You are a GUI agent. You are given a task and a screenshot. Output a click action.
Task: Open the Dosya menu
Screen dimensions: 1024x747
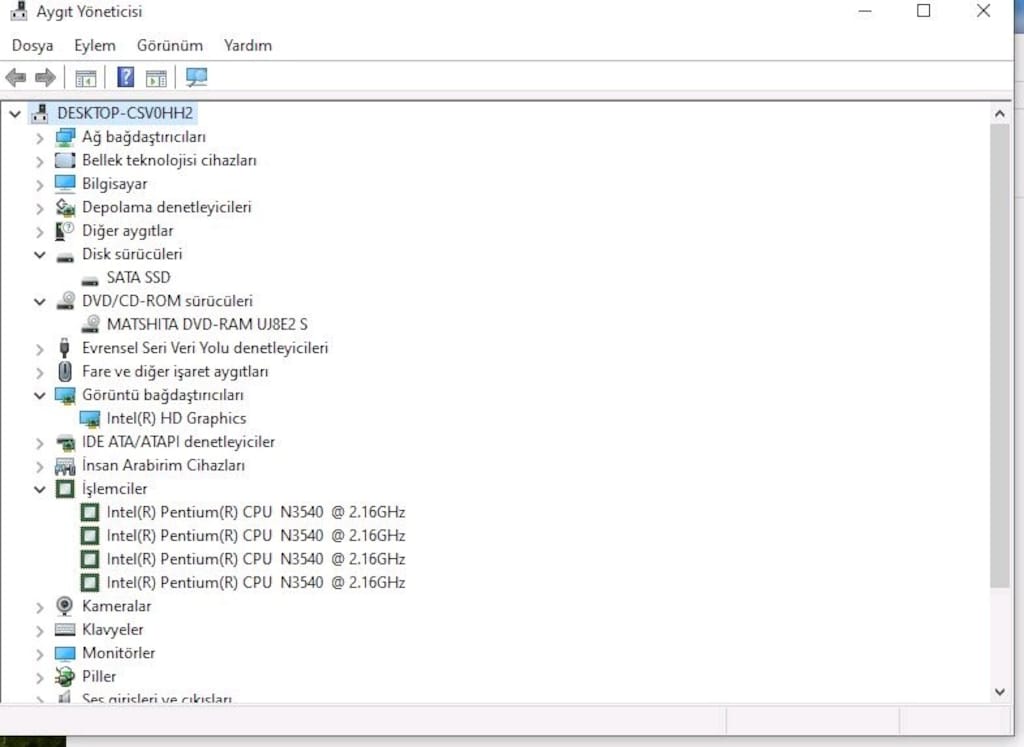pos(33,46)
